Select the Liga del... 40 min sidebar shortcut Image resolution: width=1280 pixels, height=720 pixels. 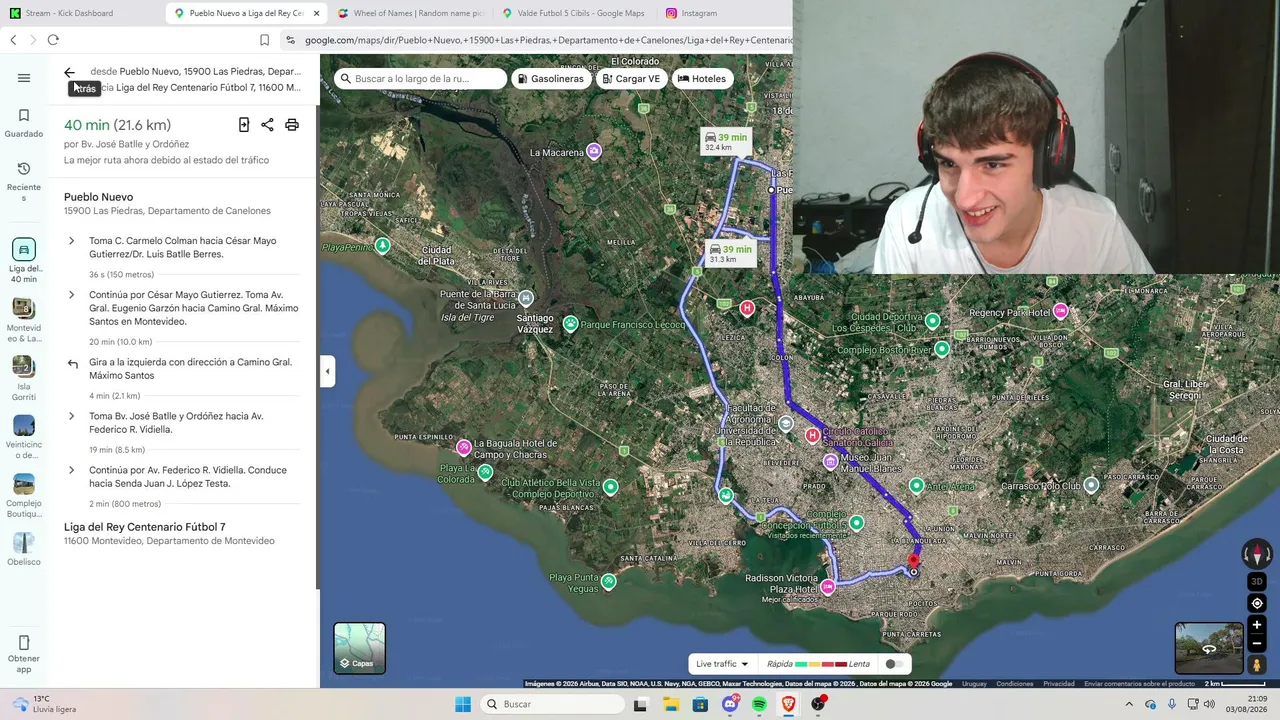24,261
